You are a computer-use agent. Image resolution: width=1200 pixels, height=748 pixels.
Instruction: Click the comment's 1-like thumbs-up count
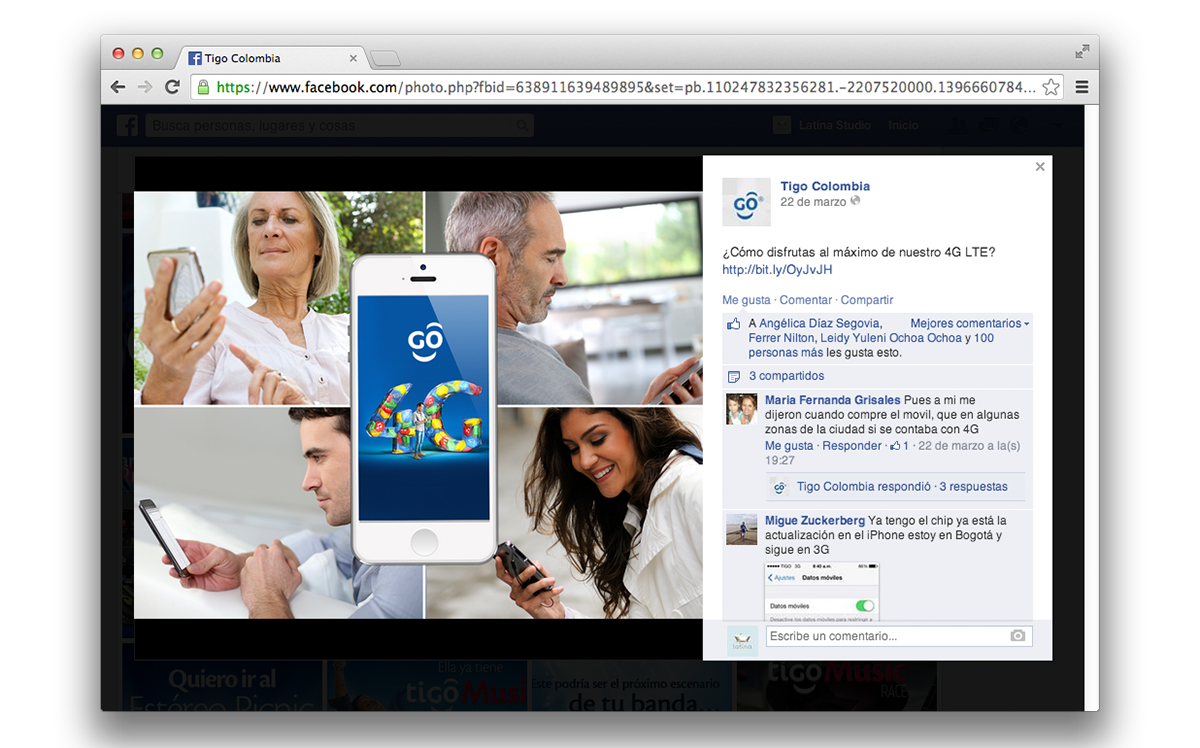[x=899, y=446]
